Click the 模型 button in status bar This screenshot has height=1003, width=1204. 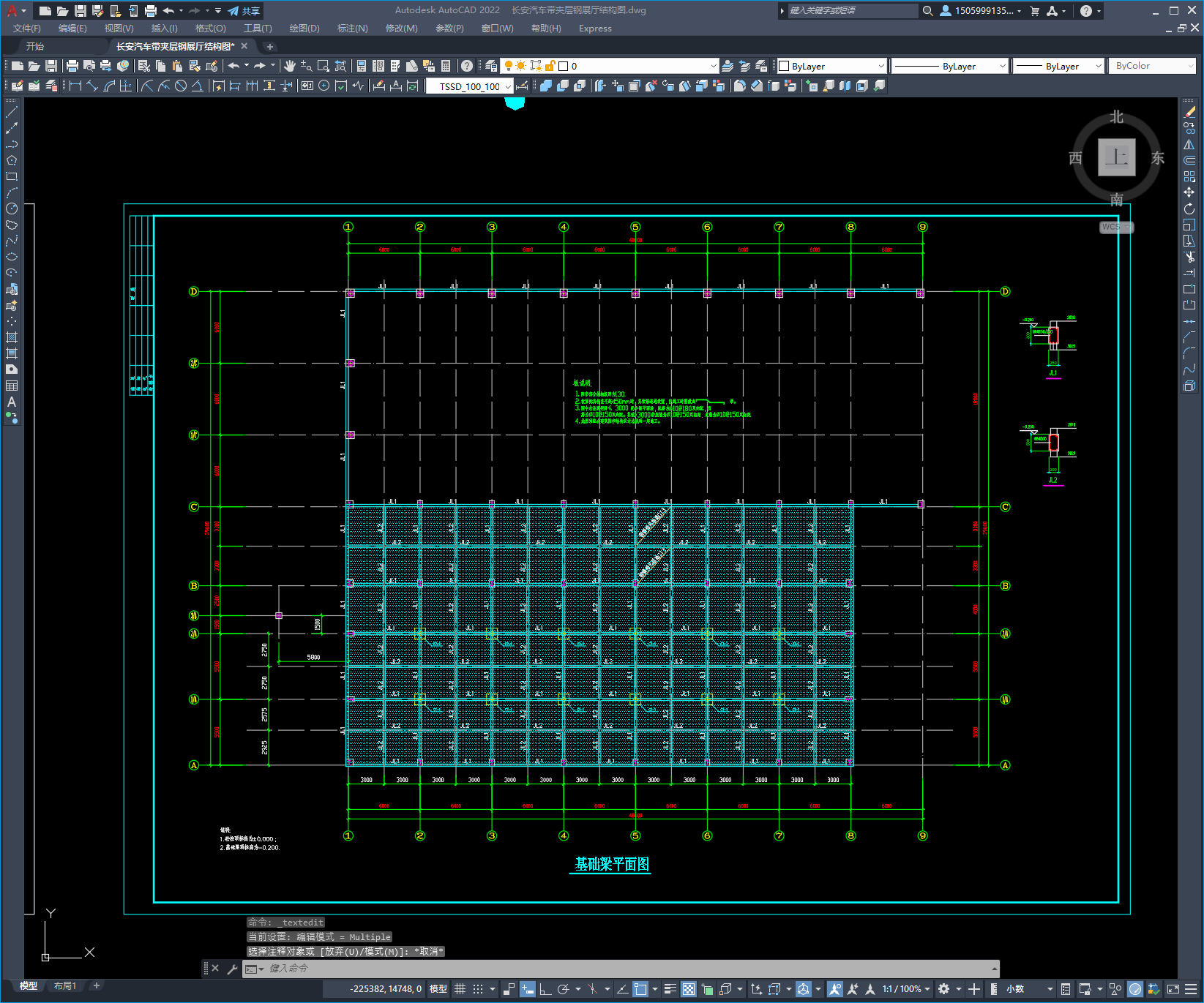point(438,989)
